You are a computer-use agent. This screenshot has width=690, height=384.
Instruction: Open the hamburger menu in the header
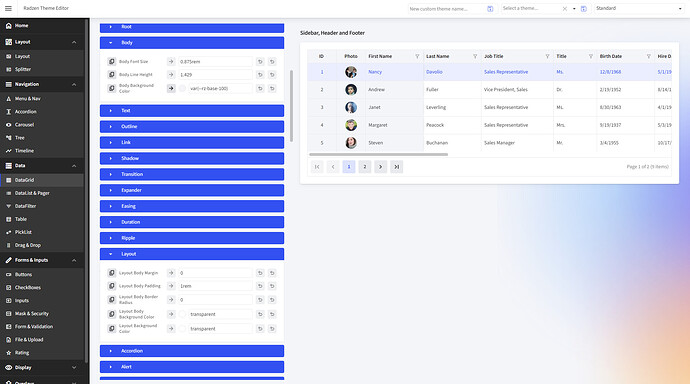8,8
